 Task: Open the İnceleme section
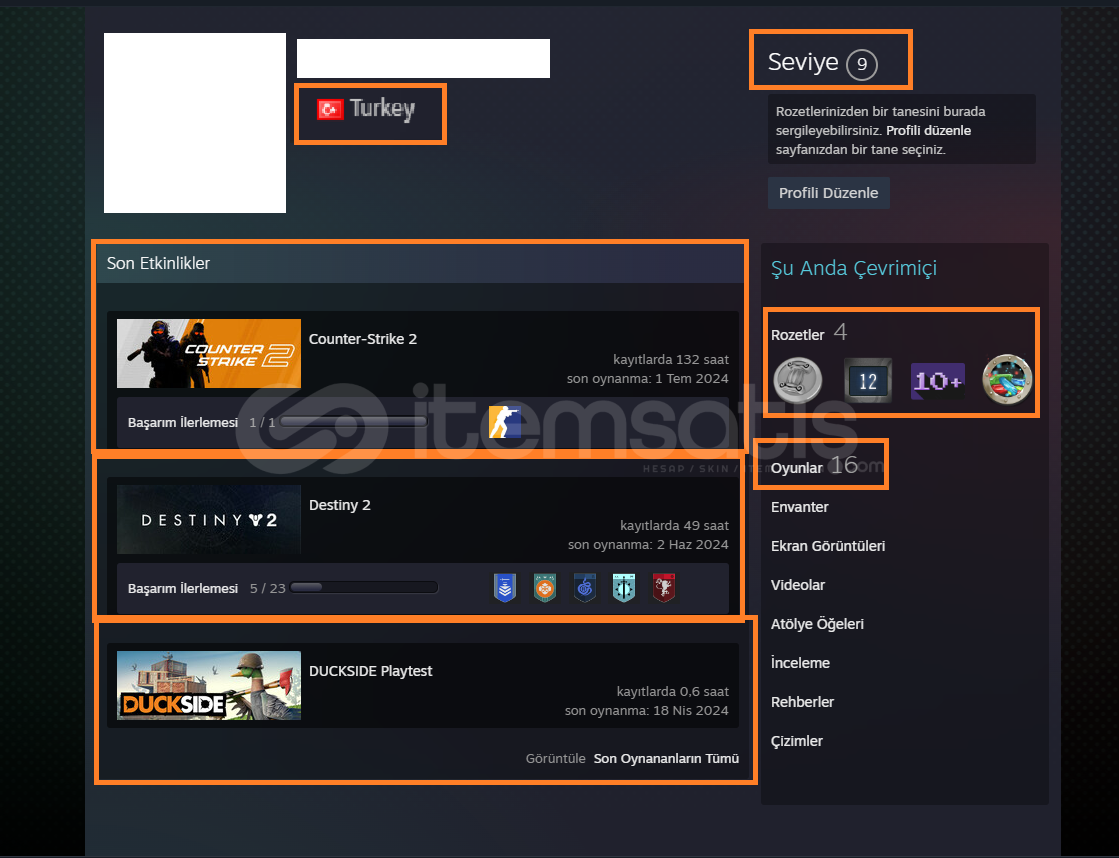(800, 662)
